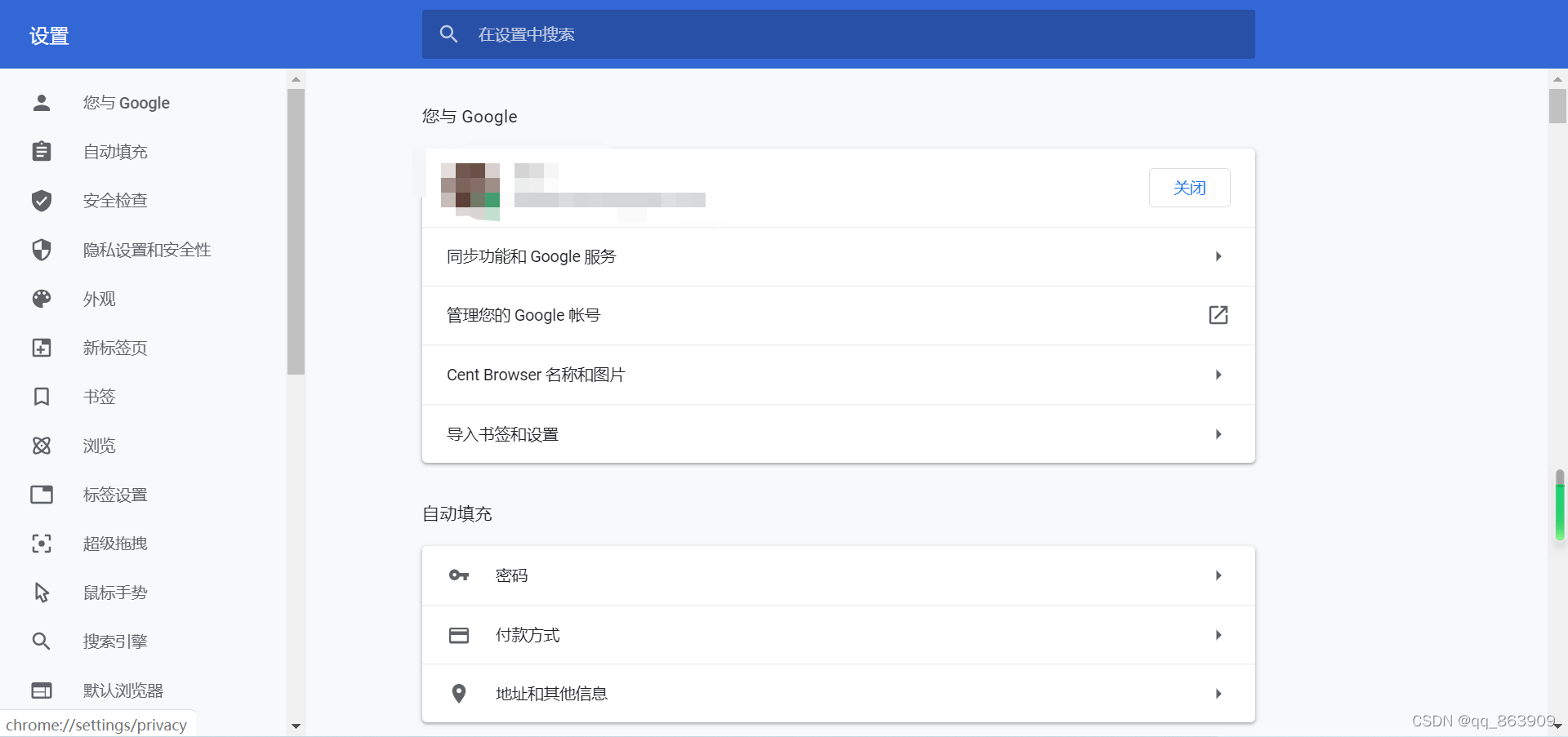Click the location pin icon next to 地址和其他信息
Image resolution: width=1568 pixels, height=737 pixels.
click(459, 694)
